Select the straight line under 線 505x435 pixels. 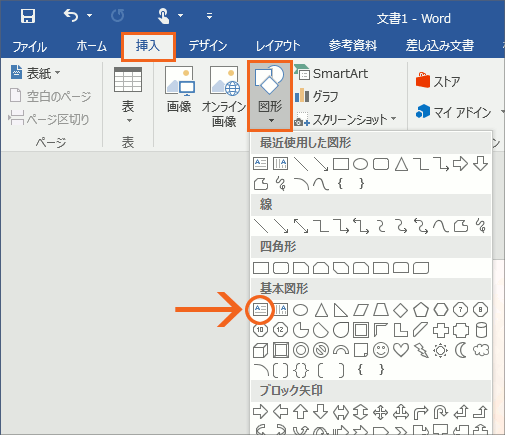[261, 226]
